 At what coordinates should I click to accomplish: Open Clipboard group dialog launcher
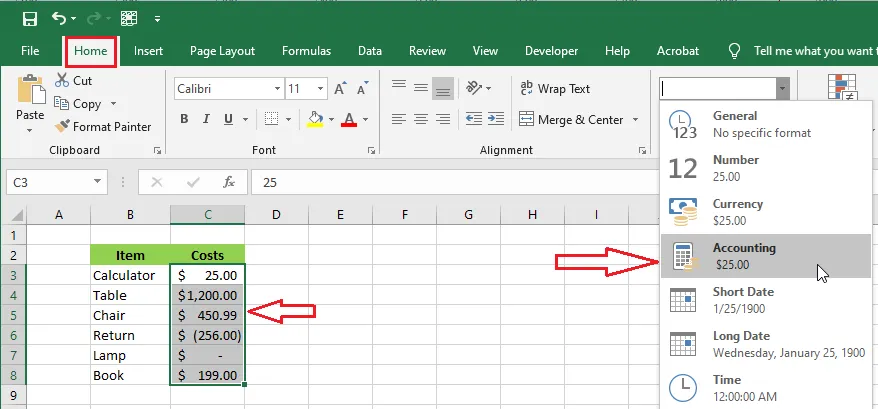tap(157, 150)
